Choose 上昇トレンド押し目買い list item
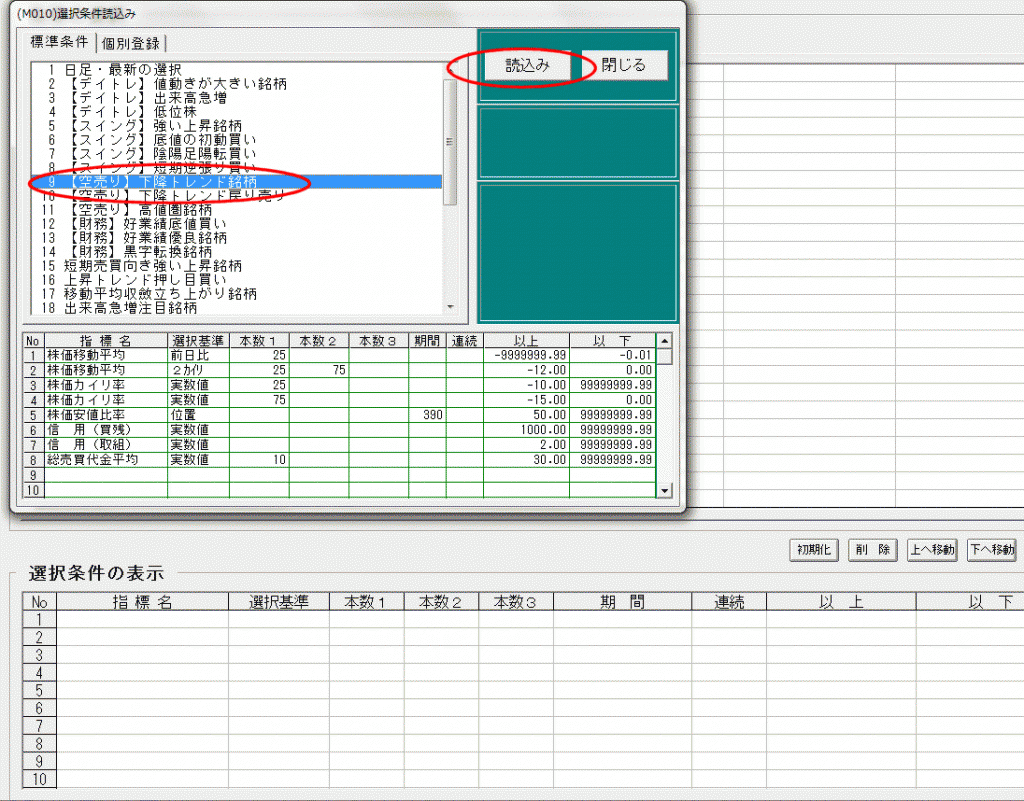Image resolution: width=1024 pixels, height=801 pixels. tap(138, 280)
